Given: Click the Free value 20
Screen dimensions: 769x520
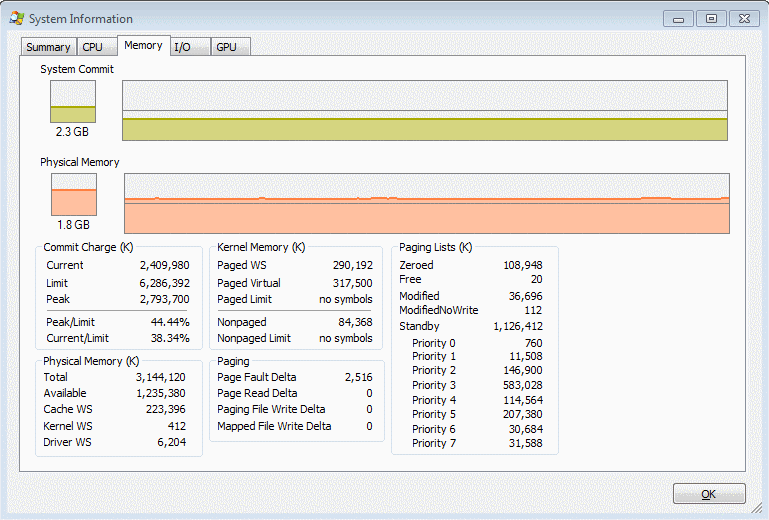Looking at the screenshot, I should point(537,280).
